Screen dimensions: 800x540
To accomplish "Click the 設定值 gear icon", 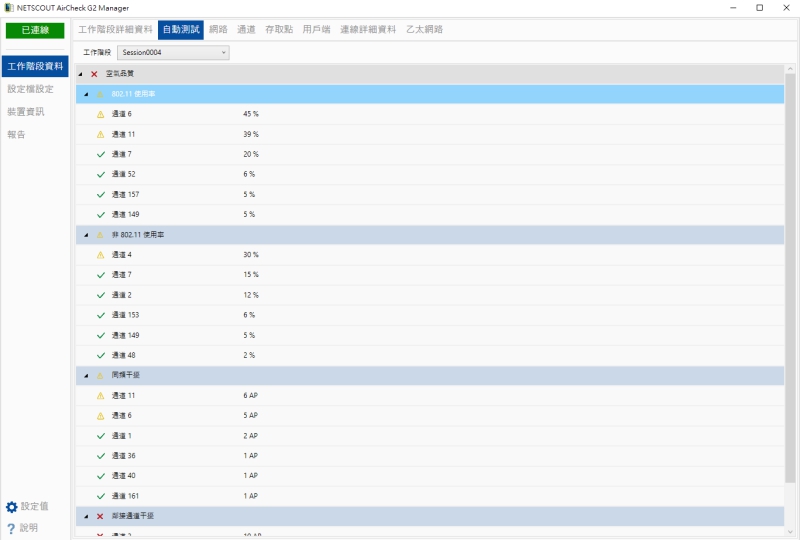I will 12,507.
